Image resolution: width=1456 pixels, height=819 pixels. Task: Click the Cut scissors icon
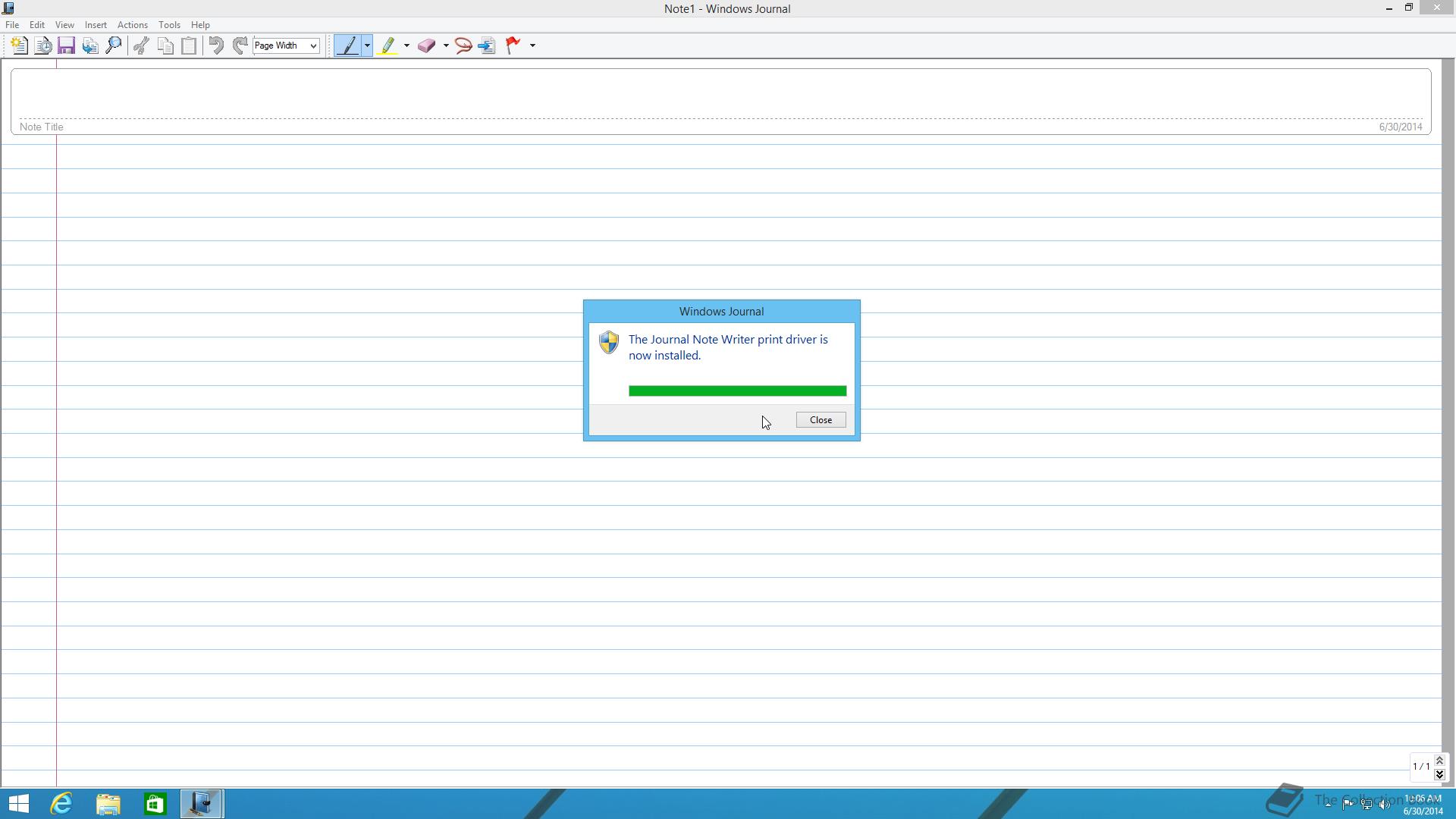tap(141, 45)
